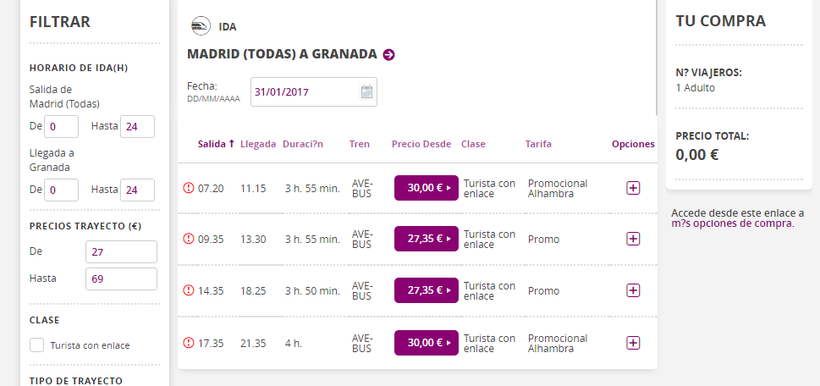The width and height of the screenshot is (820, 386).
Task: Expand options for the 09.35 train
Action: pos(633,239)
